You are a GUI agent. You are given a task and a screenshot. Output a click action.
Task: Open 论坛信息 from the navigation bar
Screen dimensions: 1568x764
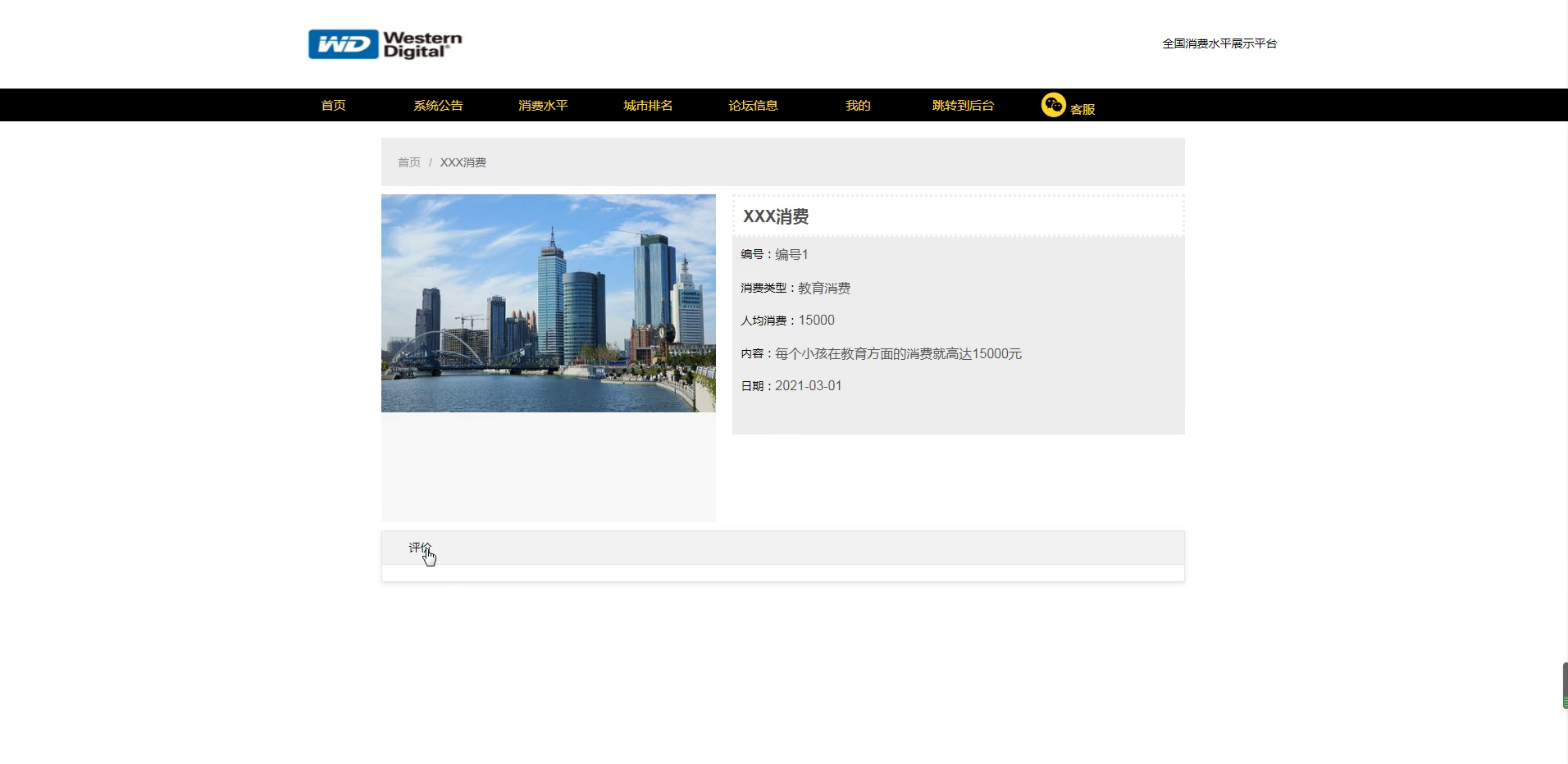tap(753, 106)
